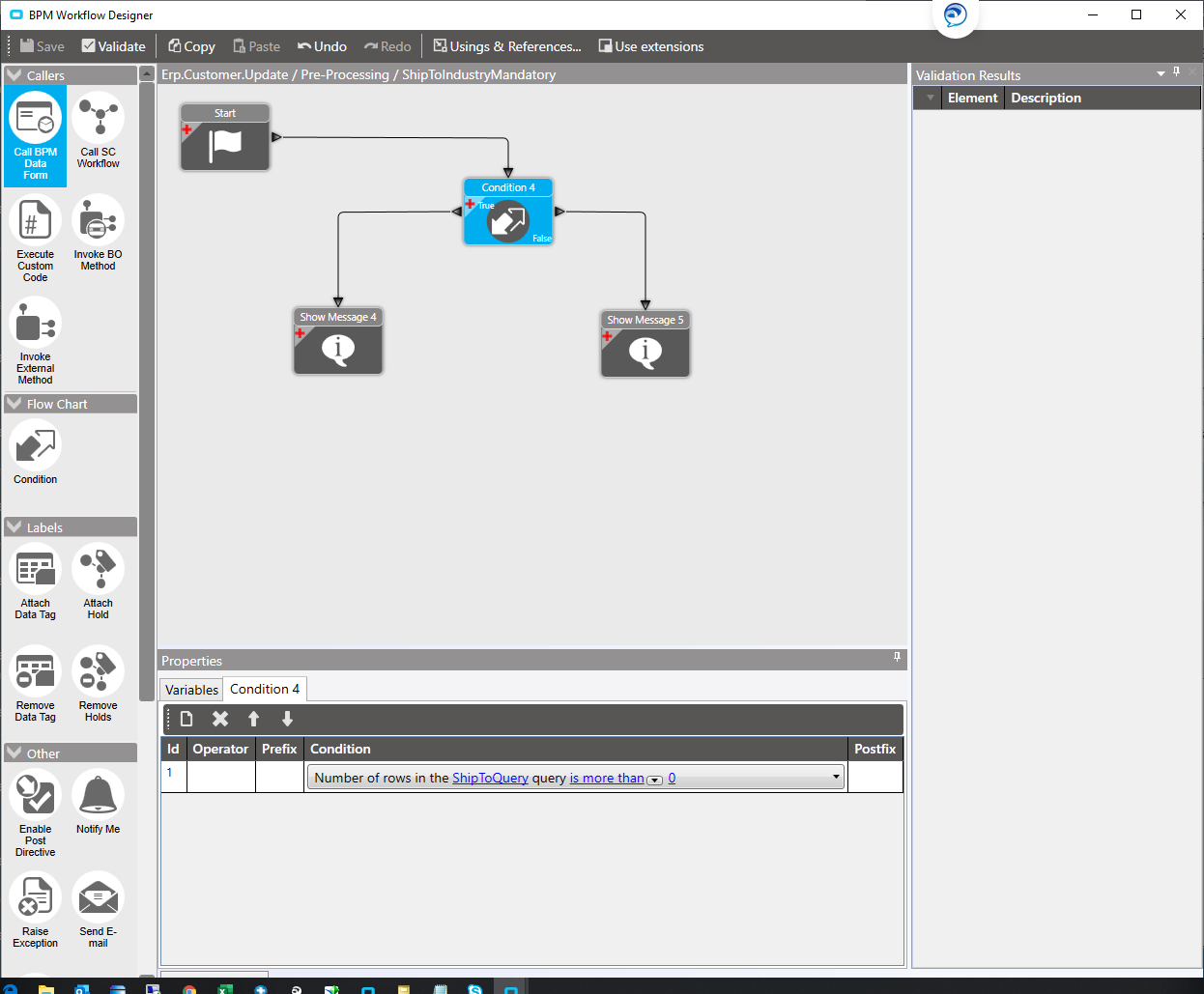Click Save in the toolbar
1204x994 pixels.
[42, 46]
